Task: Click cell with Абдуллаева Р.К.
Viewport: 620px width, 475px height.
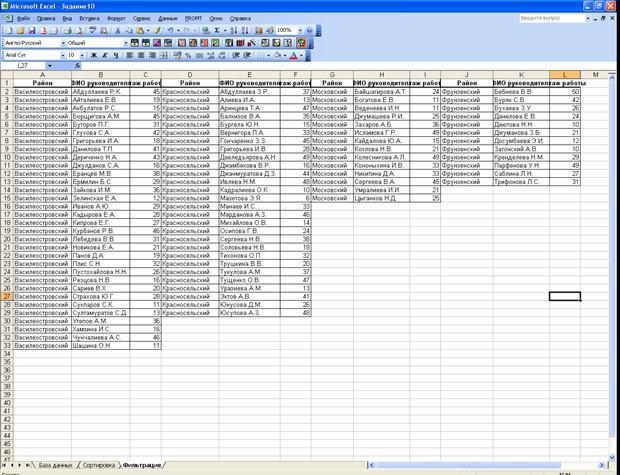Action: click(100, 91)
